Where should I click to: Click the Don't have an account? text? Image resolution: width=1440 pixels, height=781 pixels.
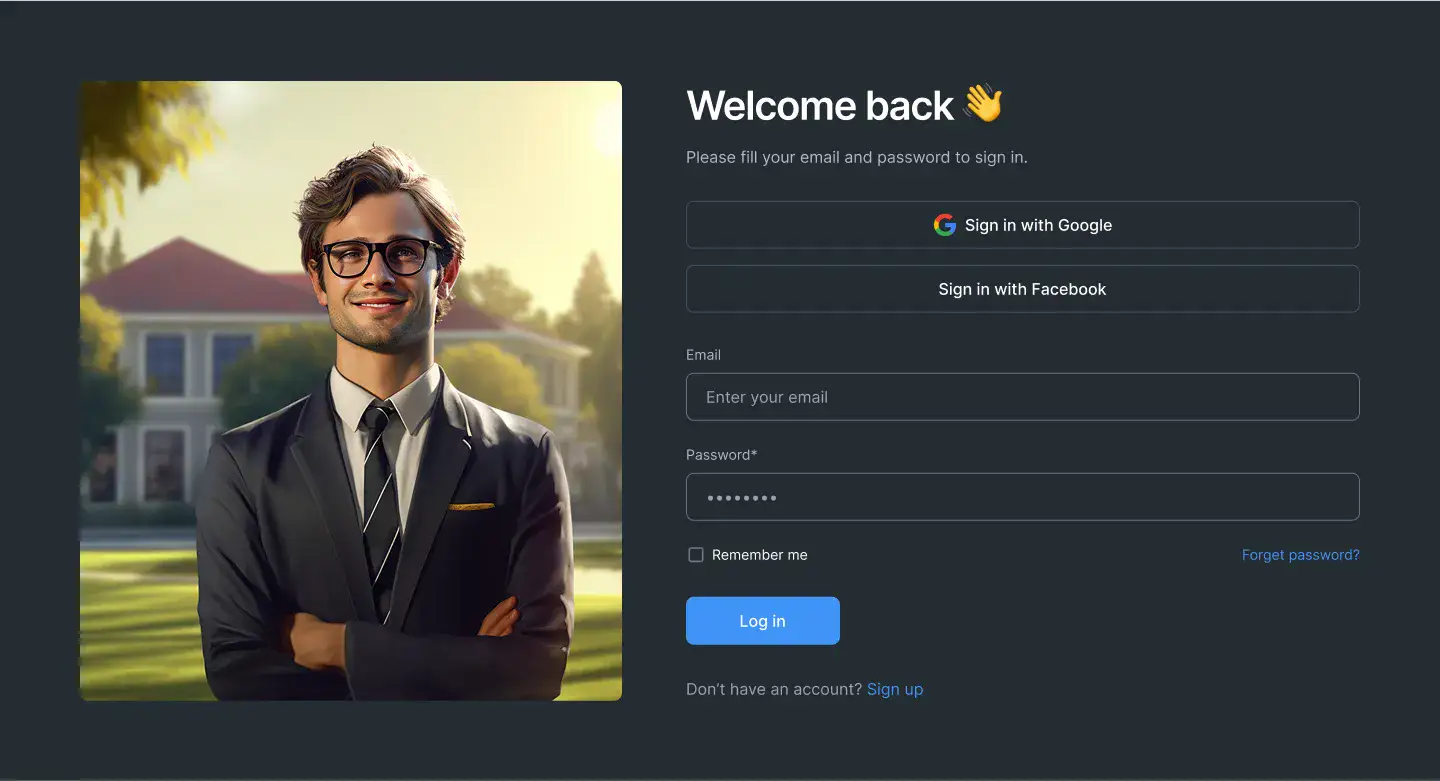[774, 689]
